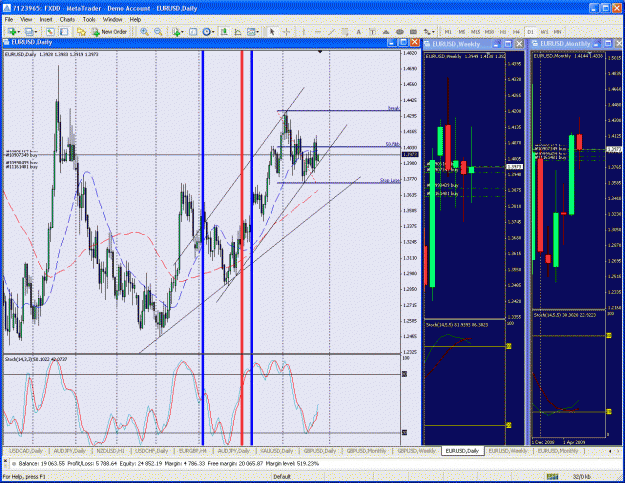Open the Tools menu
The image size is (625, 483).
(89, 20)
